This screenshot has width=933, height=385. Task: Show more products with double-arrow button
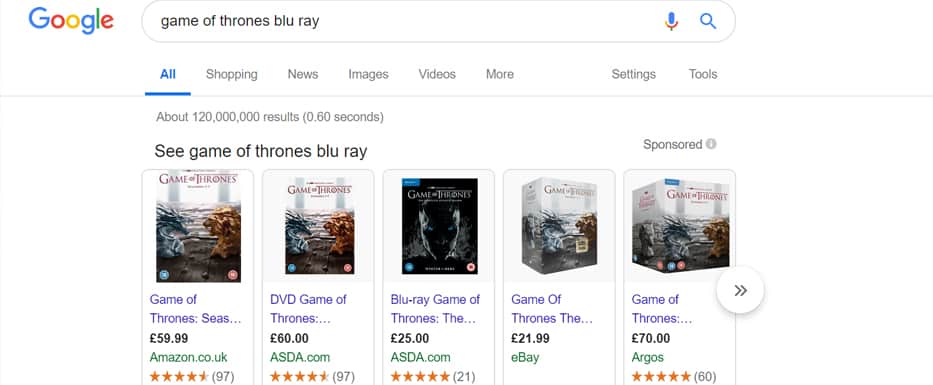(x=740, y=290)
